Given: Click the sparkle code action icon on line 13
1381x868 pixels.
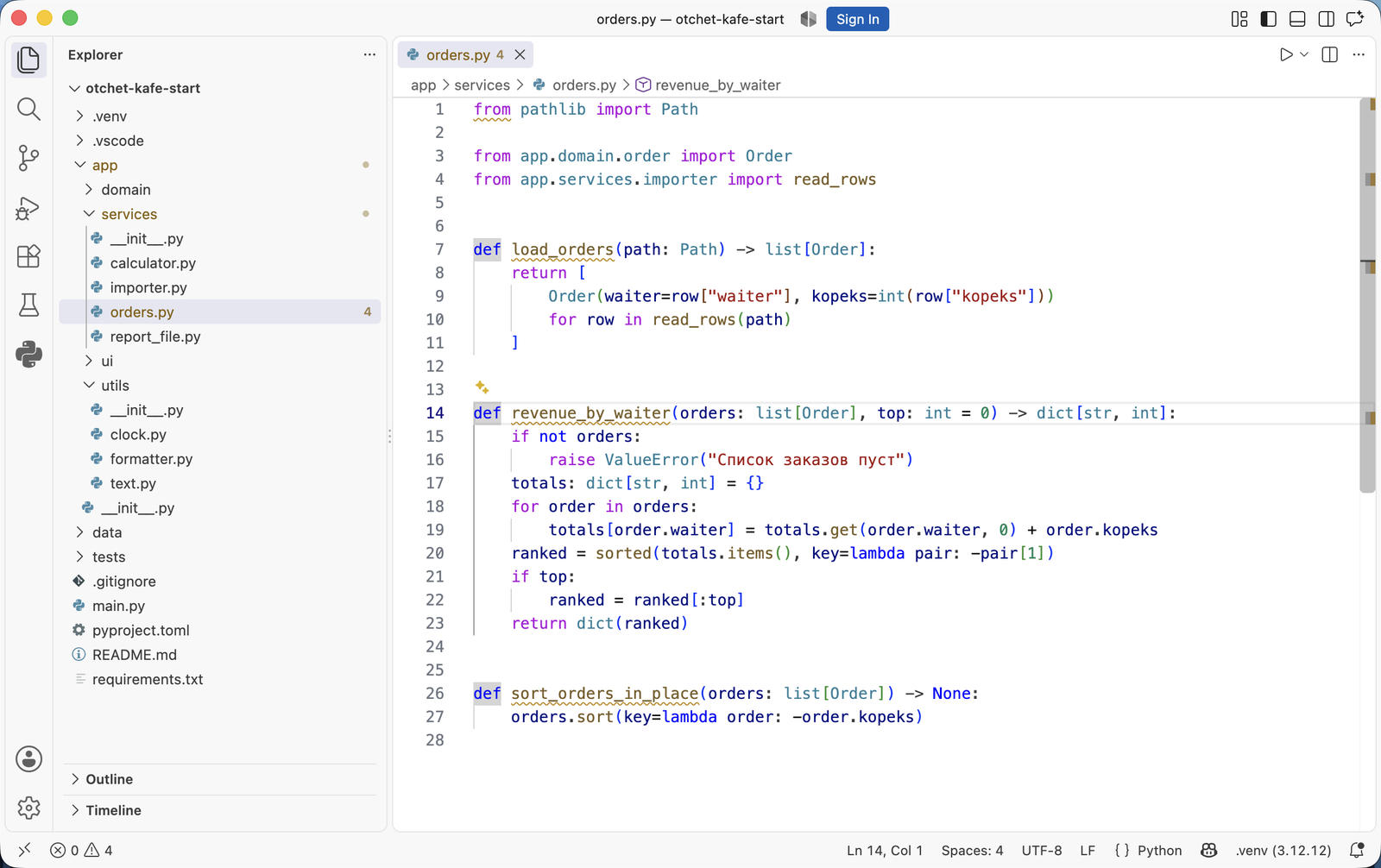Looking at the screenshot, I should coord(482,387).
